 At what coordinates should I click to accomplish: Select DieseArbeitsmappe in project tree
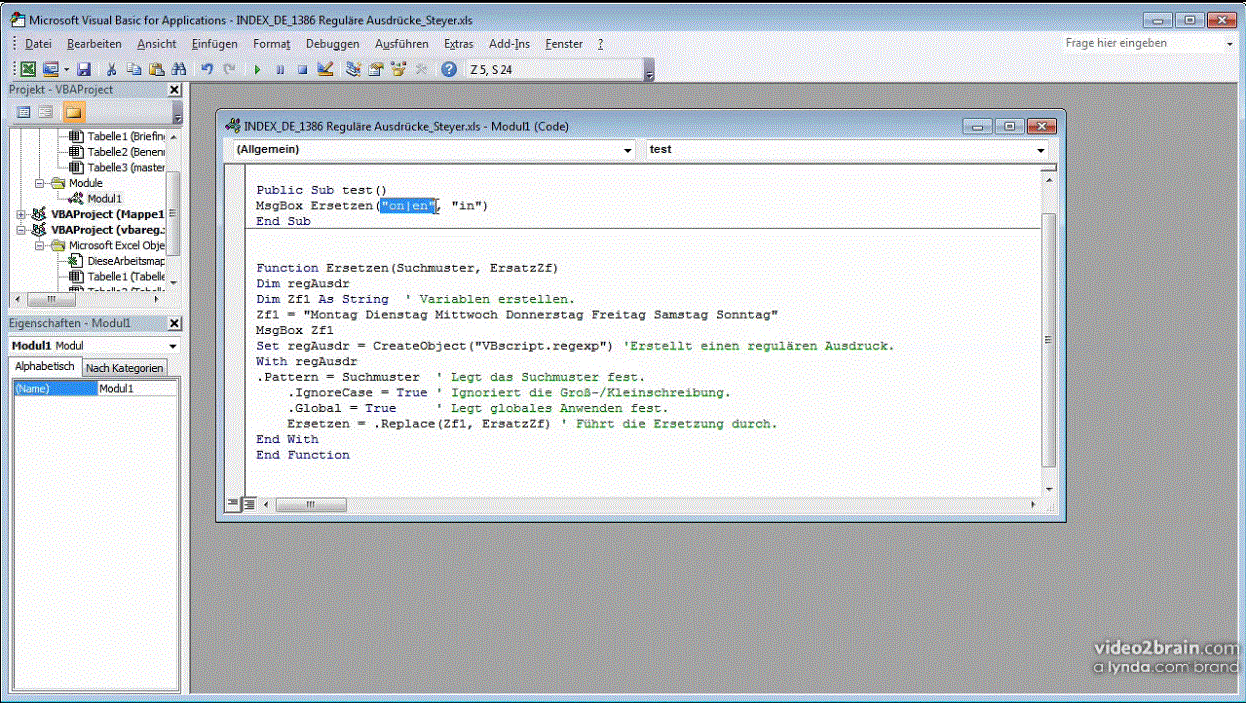point(125,261)
